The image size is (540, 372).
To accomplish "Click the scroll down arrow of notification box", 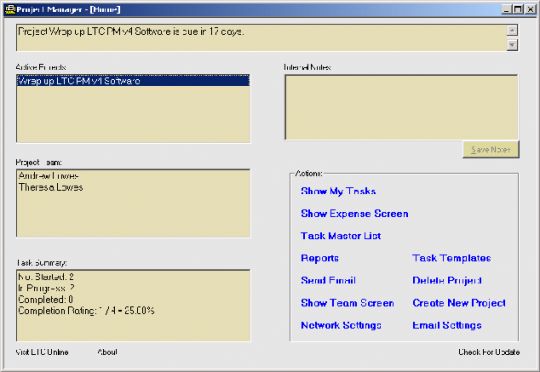I will pyautogui.click(x=512, y=45).
